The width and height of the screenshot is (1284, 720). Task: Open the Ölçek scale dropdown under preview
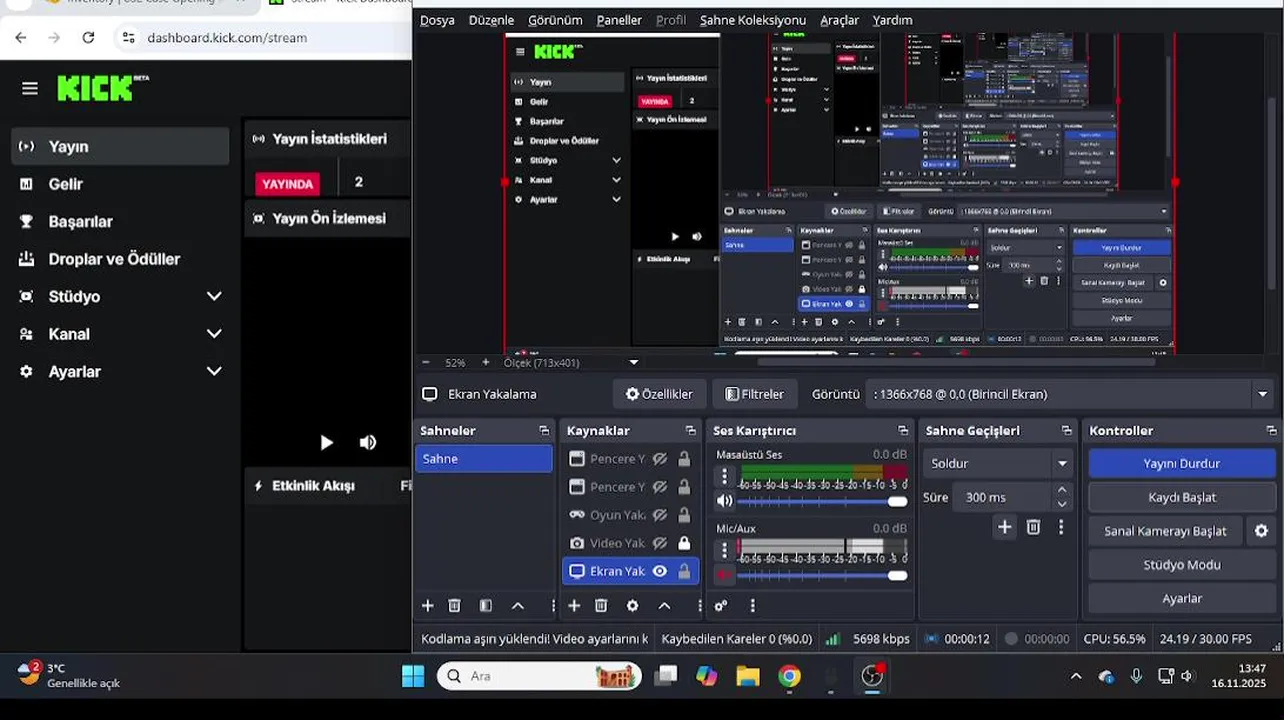[x=633, y=362]
